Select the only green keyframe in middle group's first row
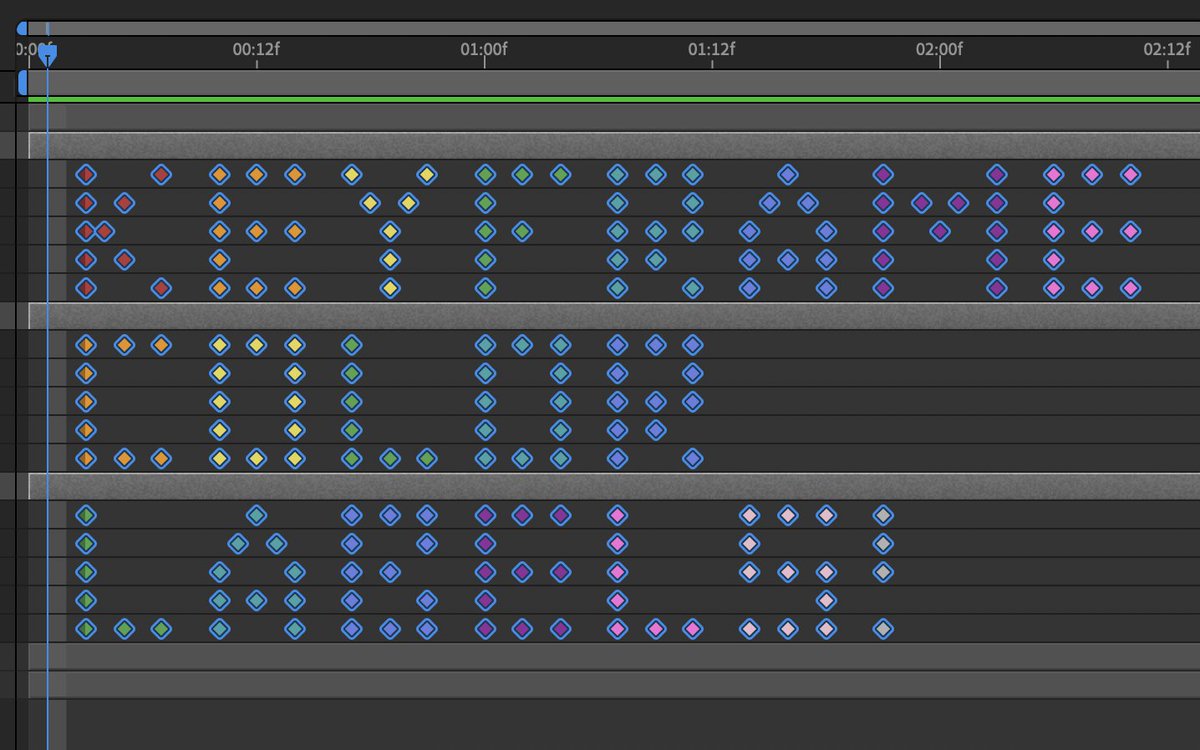The image size is (1200, 750). point(351,345)
